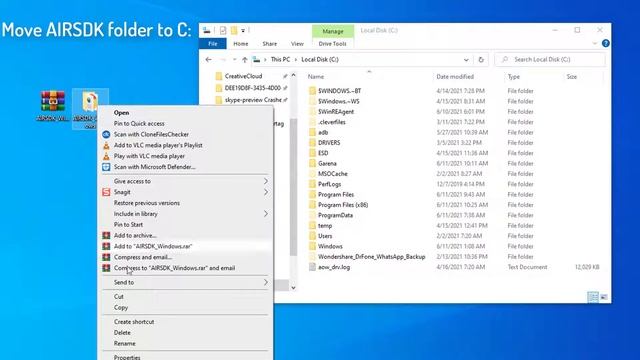Expand Include in library submenu
Viewport: 640px width, 360px height.
click(266, 214)
